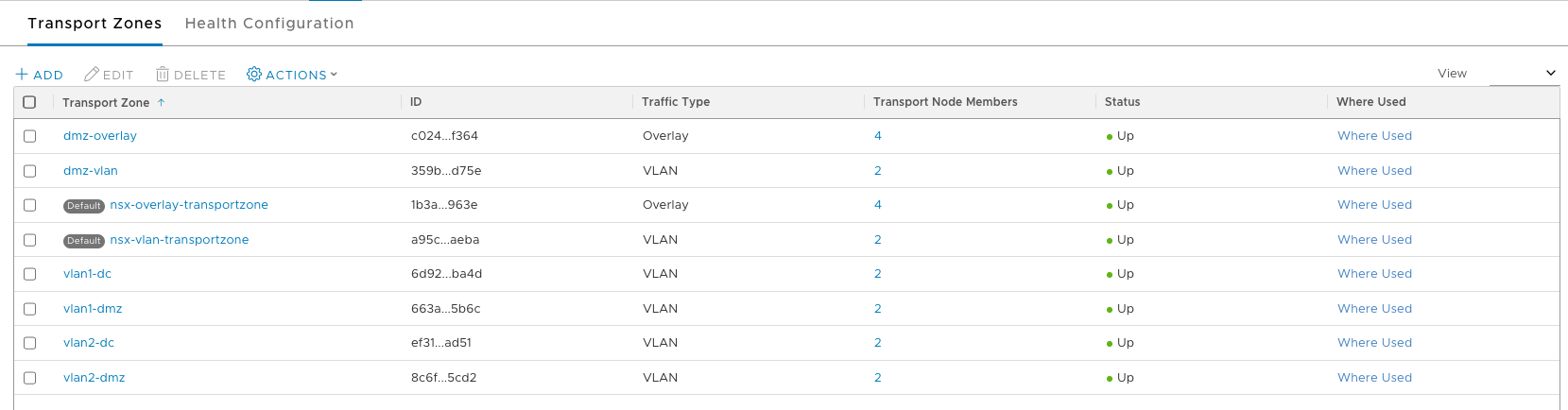Click the Edit pencil icon
The height and width of the screenshot is (410, 1568).
92,75
